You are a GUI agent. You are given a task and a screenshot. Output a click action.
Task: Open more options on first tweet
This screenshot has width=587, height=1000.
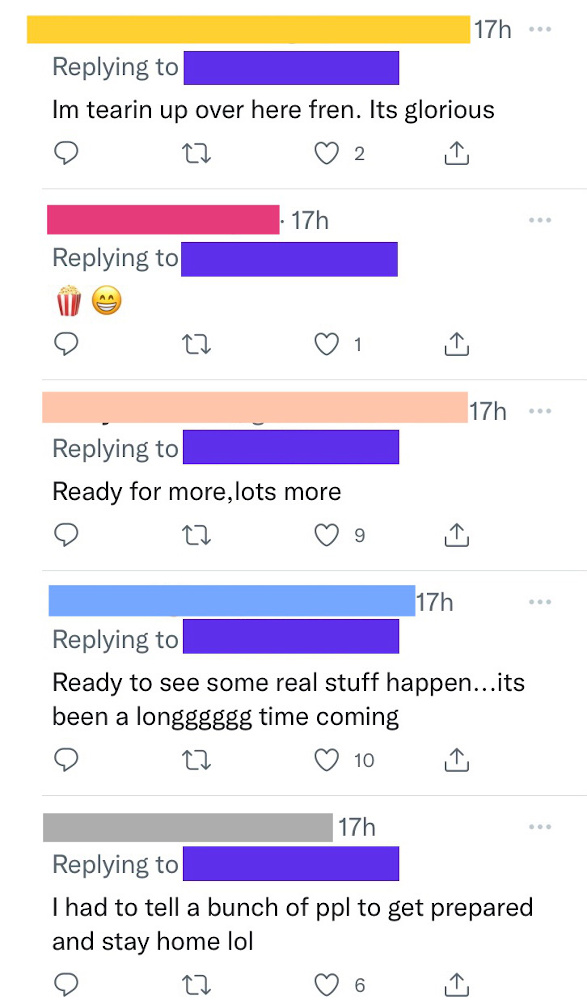540,29
